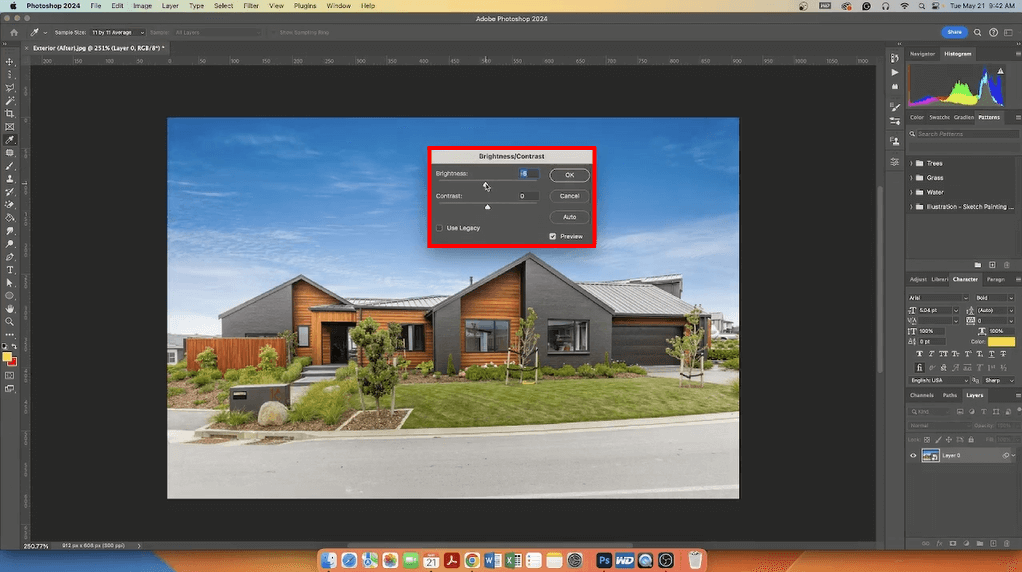Select the Clone Stamp tool

coord(9,179)
